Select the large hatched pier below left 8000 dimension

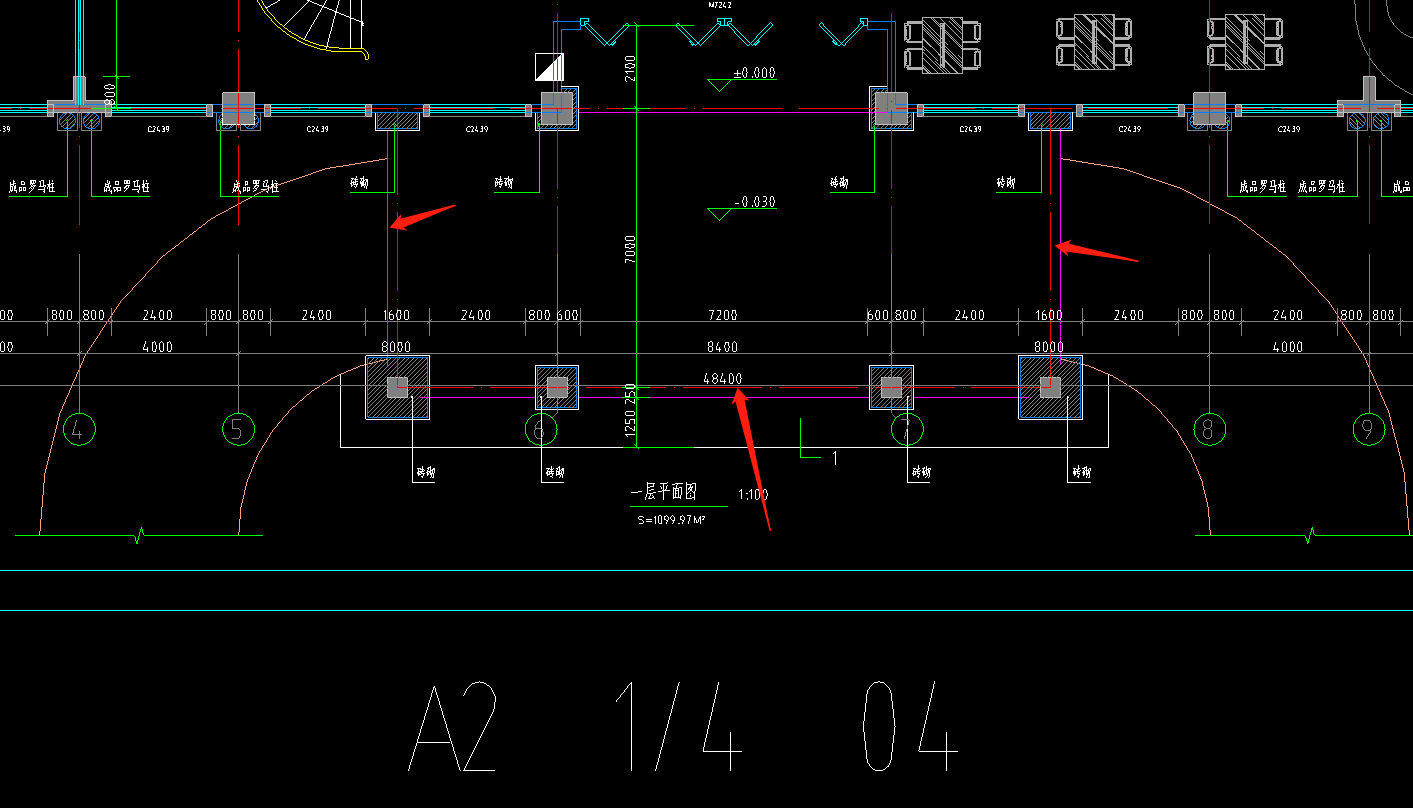pos(397,387)
